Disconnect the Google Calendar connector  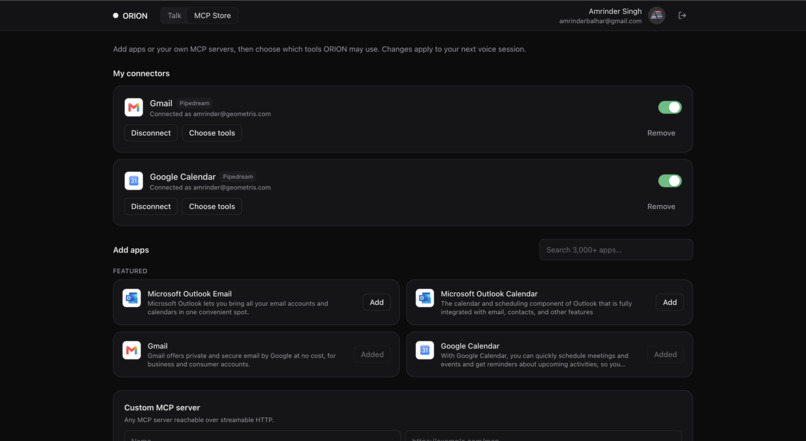point(151,207)
